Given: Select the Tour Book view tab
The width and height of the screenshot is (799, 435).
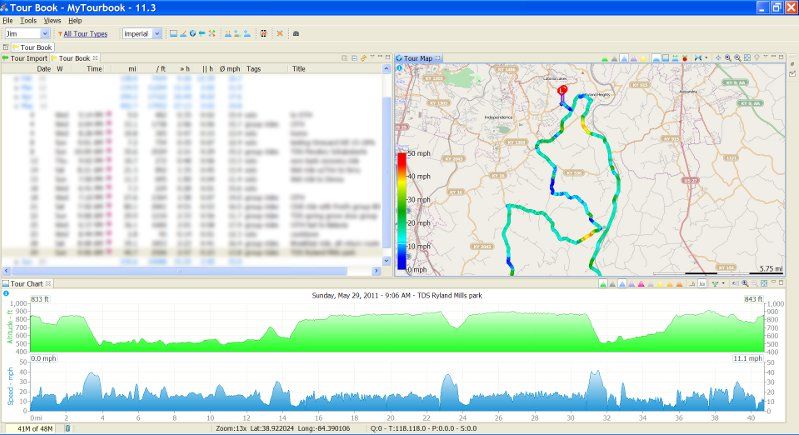Looking at the screenshot, I should (x=74, y=59).
